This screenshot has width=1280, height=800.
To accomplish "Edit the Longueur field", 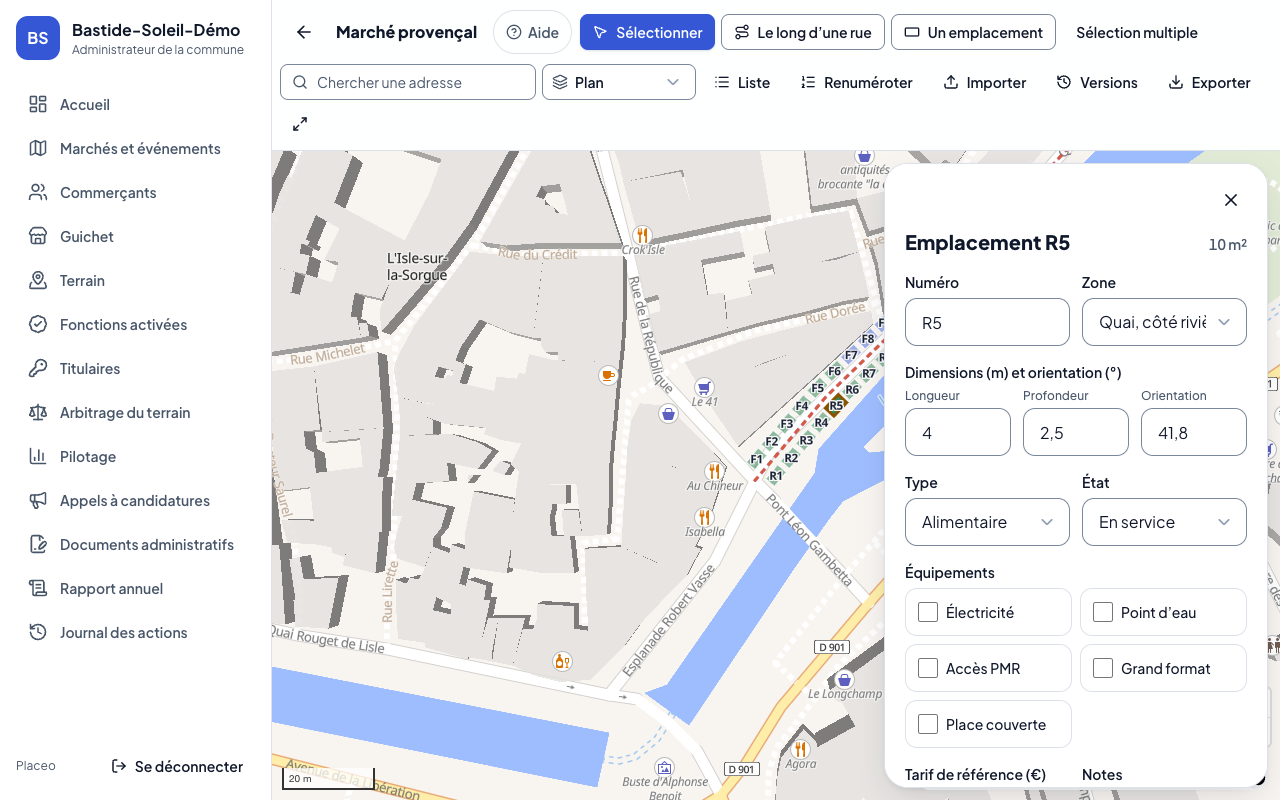I will 958,432.
